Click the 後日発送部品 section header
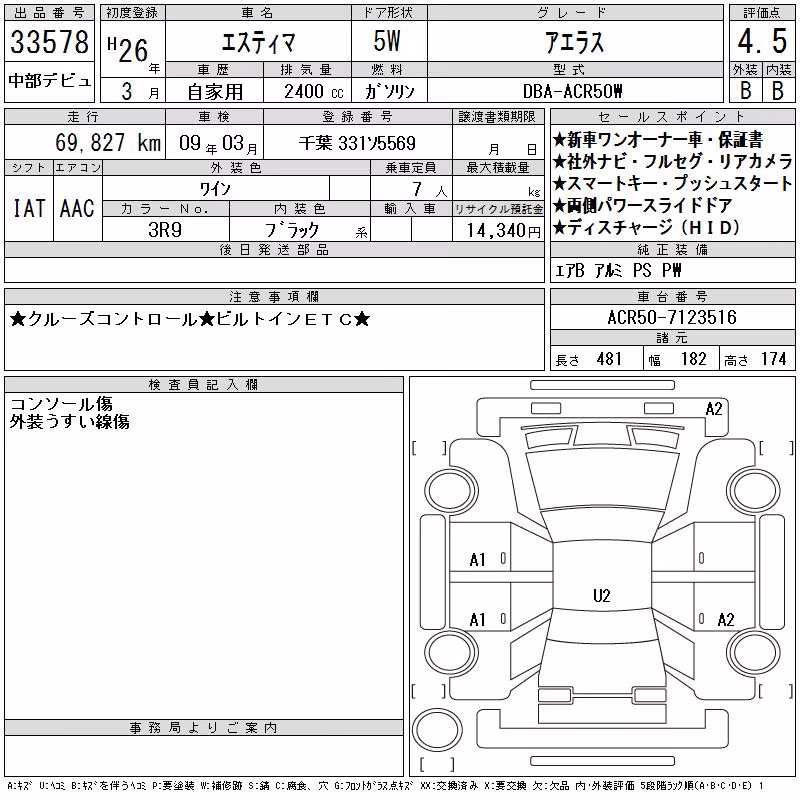Viewport: 800px width, 800px height. [x=274, y=250]
